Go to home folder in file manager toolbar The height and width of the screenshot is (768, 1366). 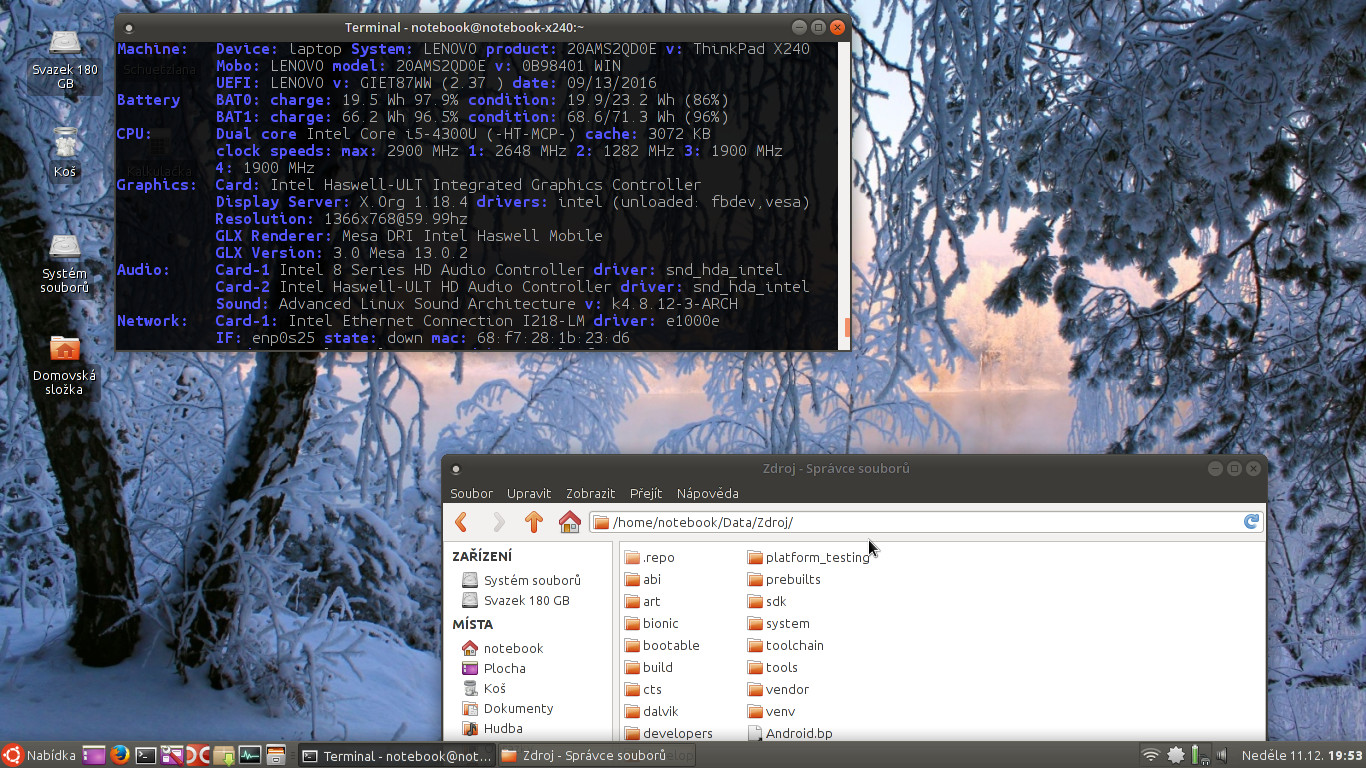[x=570, y=522]
